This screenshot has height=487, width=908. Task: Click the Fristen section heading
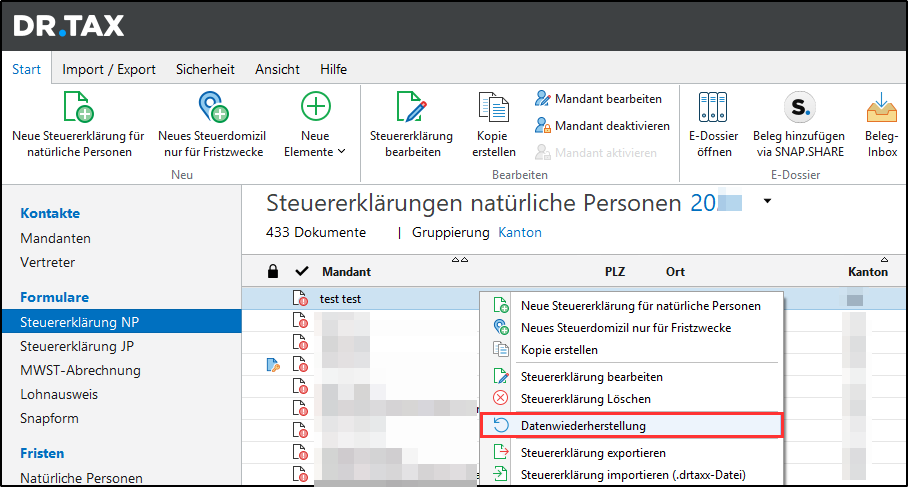pos(42,453)
